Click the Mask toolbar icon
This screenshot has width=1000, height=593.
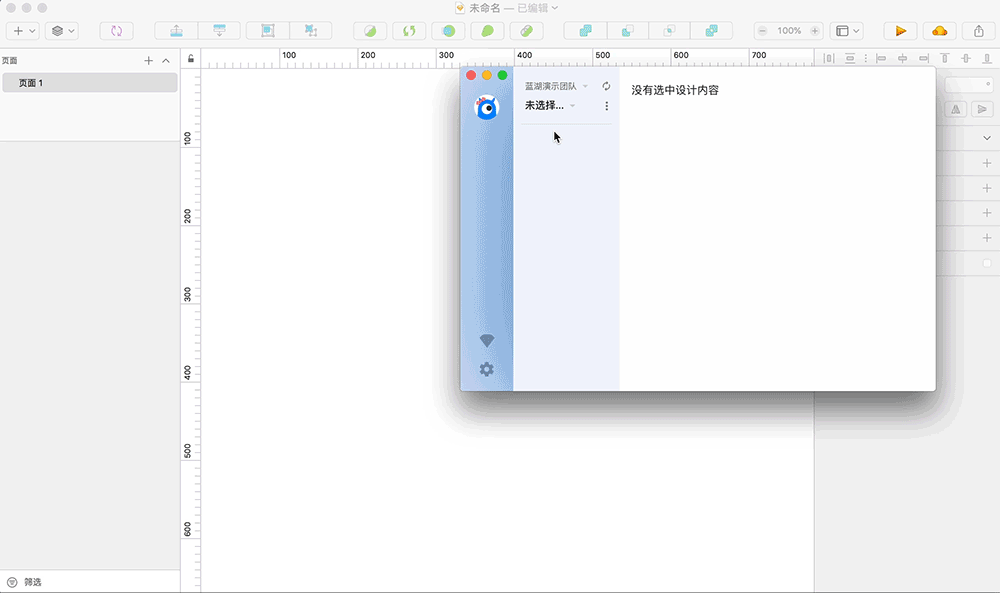point(448,31)
